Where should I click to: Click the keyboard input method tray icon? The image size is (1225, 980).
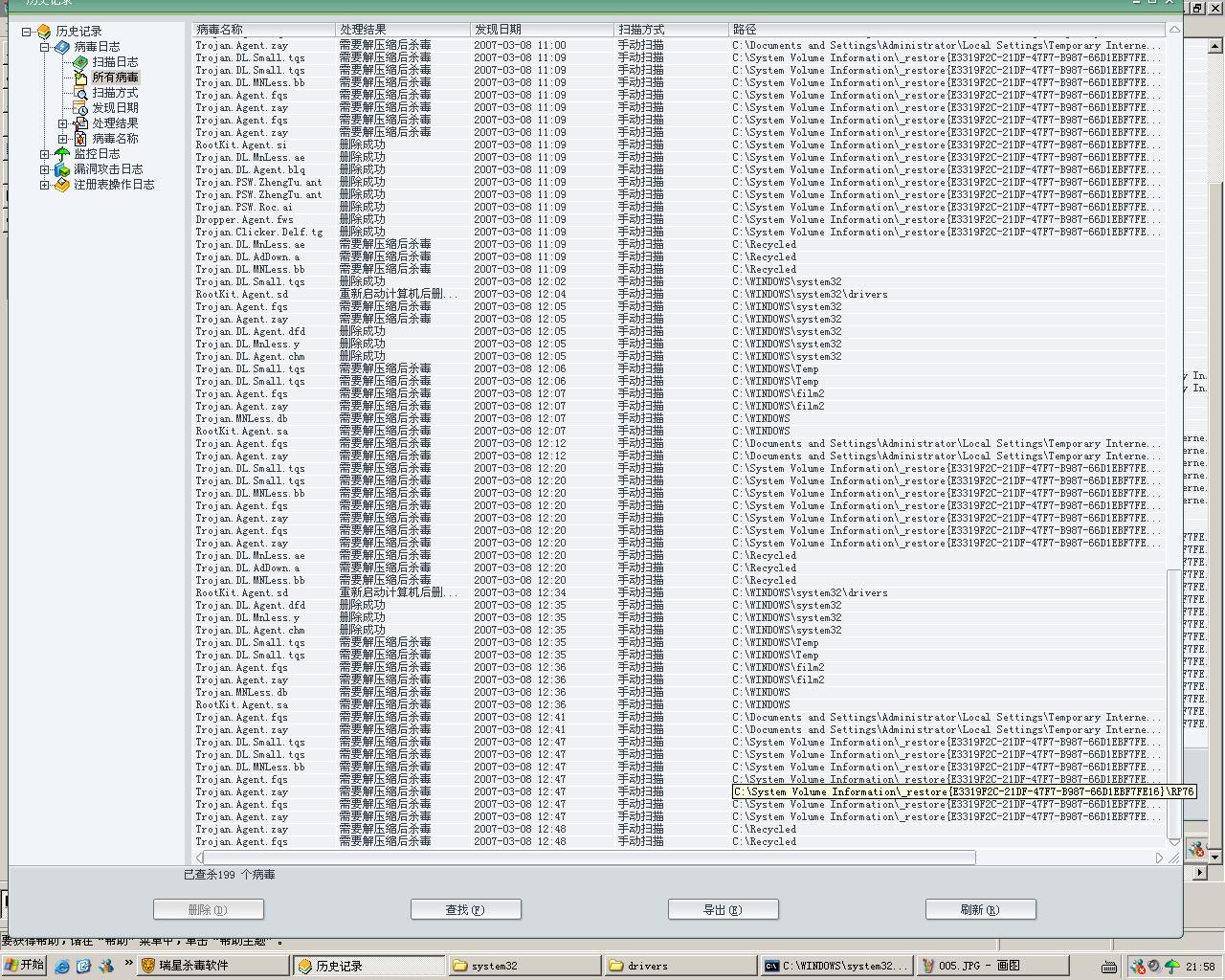[x=1108, y=967]
